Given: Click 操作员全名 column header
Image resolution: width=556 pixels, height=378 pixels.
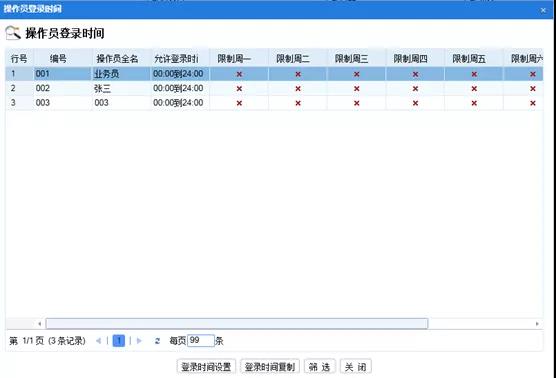Looking at the screenshot, I should click(x=117, y=59).
